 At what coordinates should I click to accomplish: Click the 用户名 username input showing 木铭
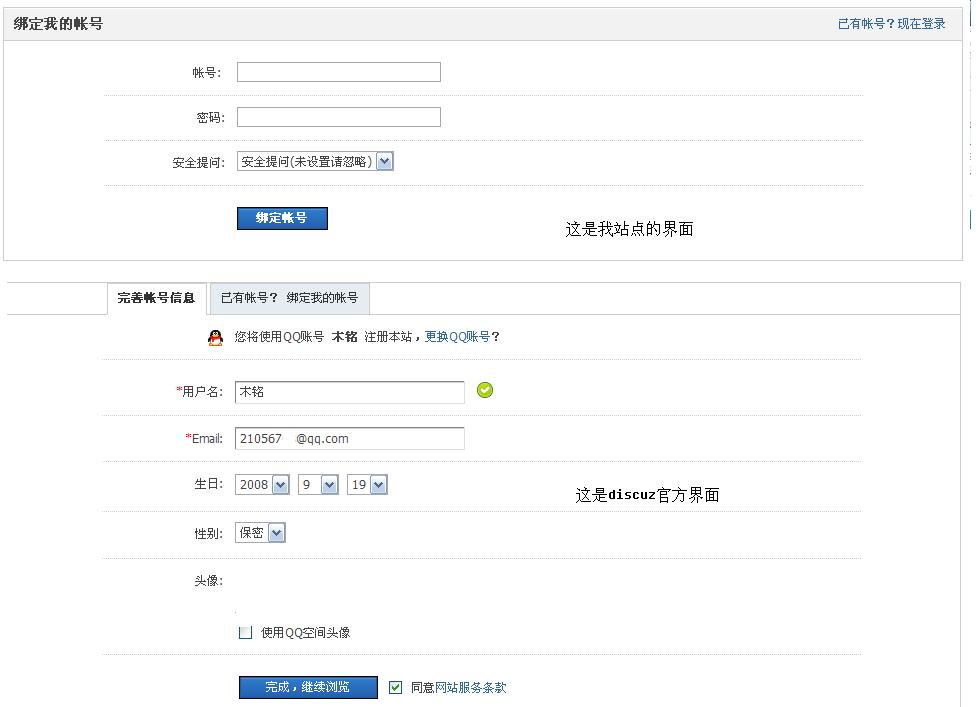click(349, 392)
